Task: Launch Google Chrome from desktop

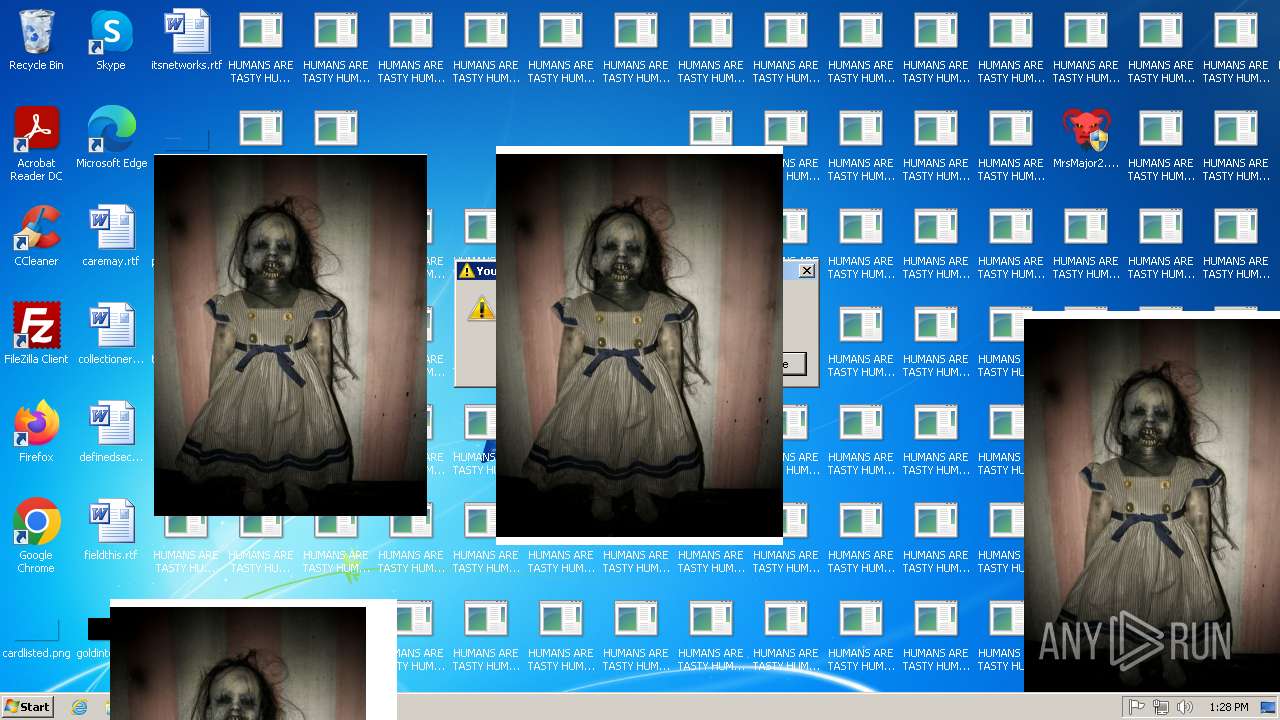Action: [x=36, y=537]
